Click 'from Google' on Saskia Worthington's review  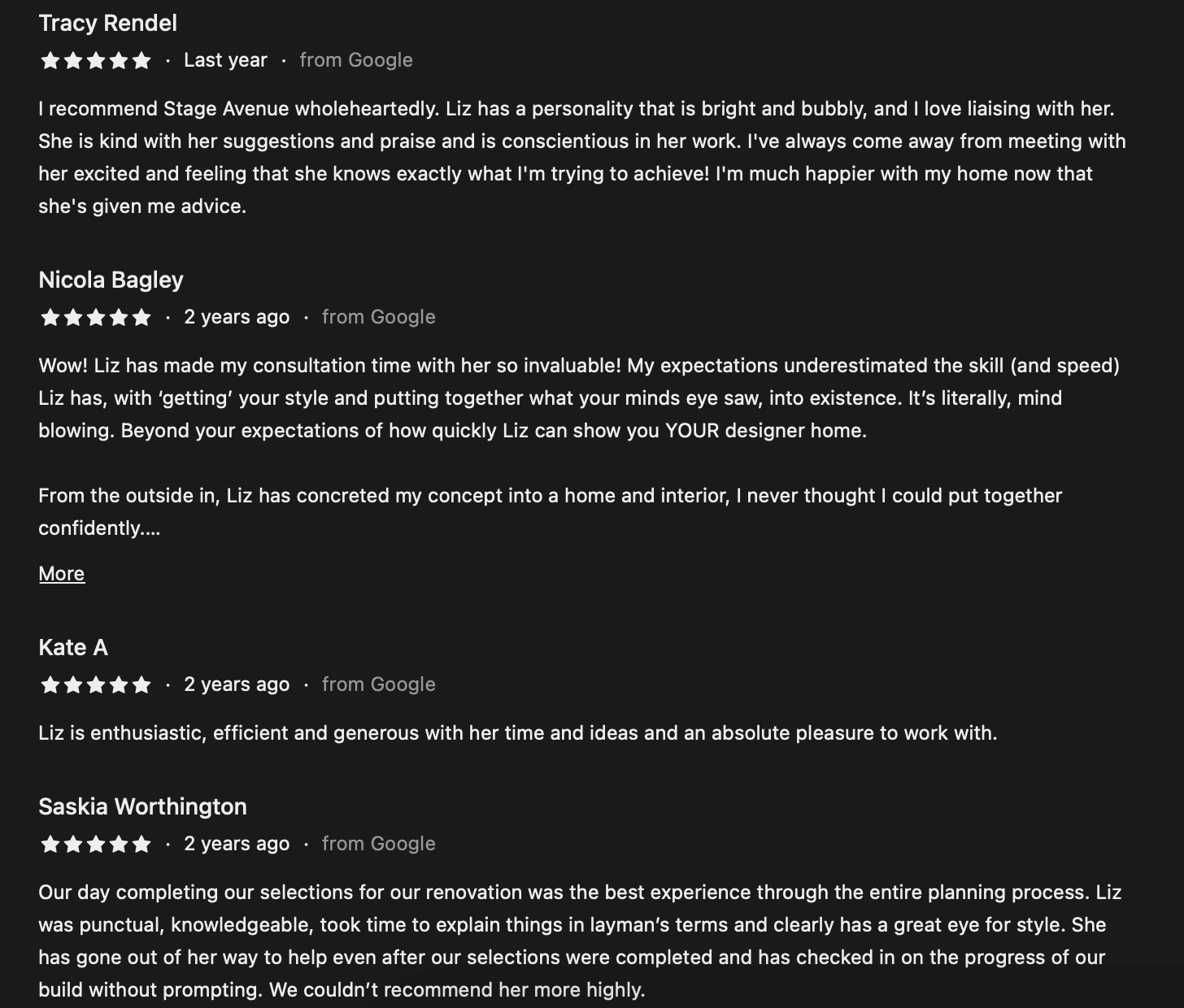tap(379, 844)
